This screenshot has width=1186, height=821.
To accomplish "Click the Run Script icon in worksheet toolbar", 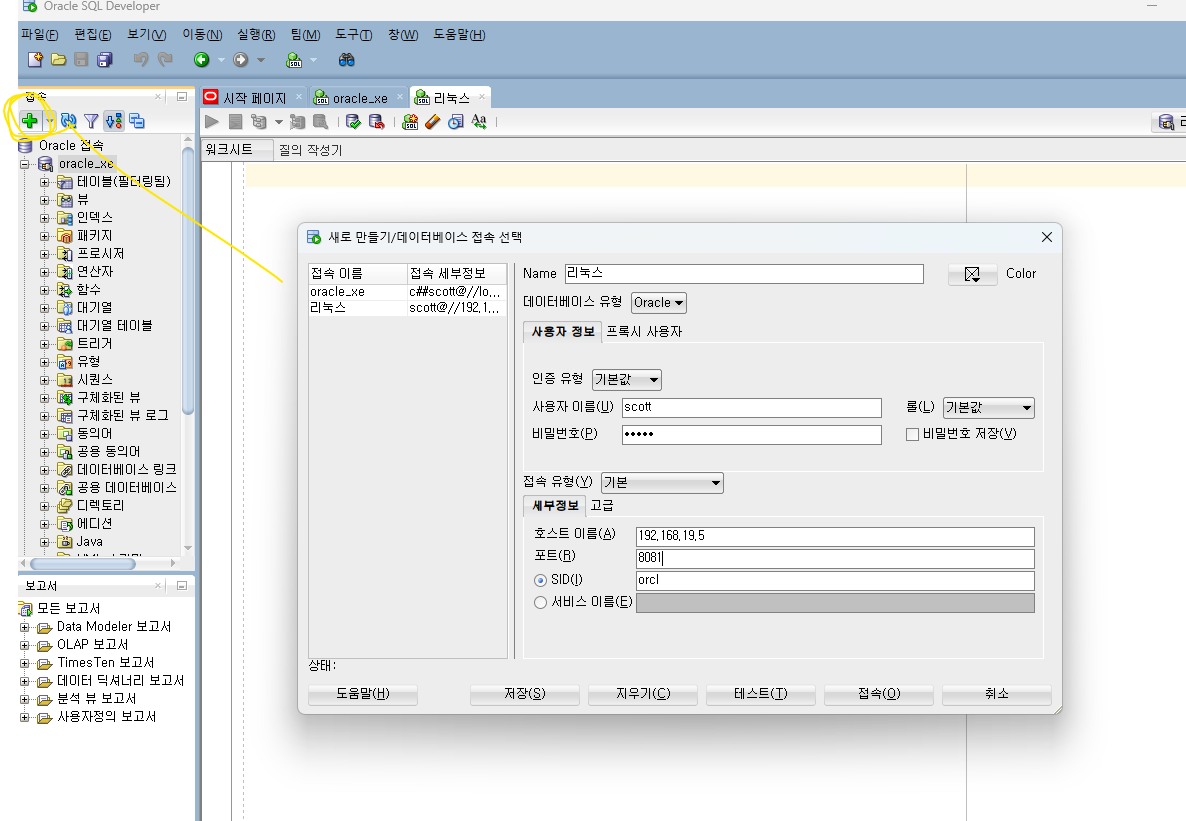I will click(235, 122).
